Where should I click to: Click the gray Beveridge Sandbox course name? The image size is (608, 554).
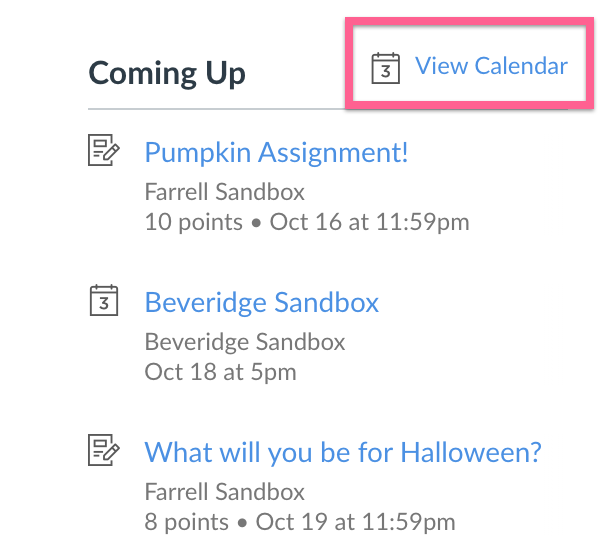click(x=245, y=342)
